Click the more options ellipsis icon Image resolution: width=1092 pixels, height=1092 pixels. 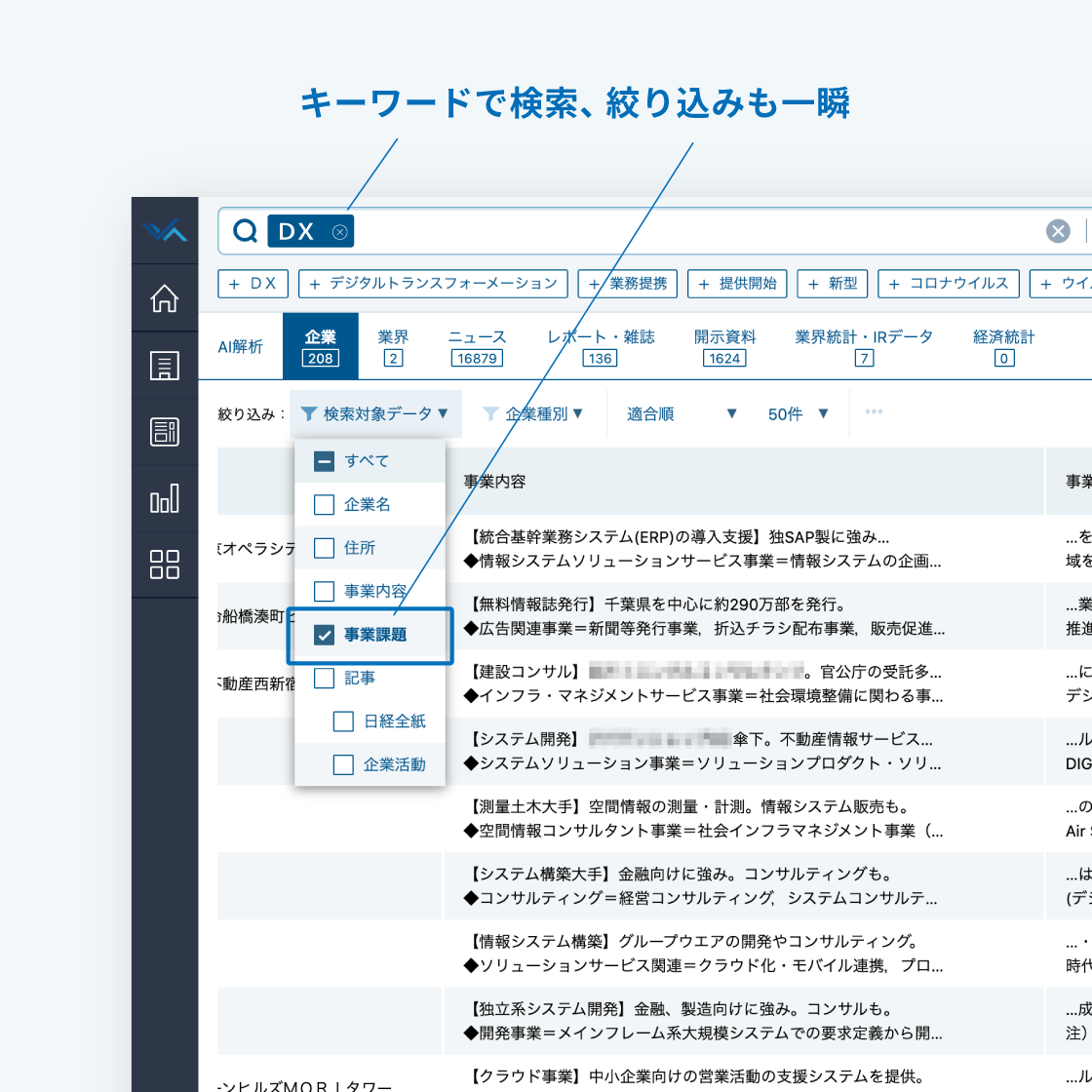tap(874, 412)
